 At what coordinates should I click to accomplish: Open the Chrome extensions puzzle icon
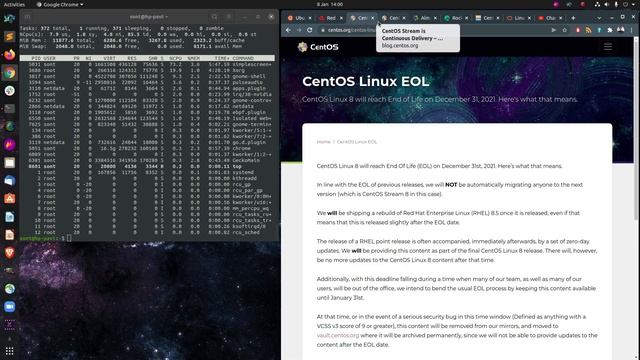(x=610, y=30)
